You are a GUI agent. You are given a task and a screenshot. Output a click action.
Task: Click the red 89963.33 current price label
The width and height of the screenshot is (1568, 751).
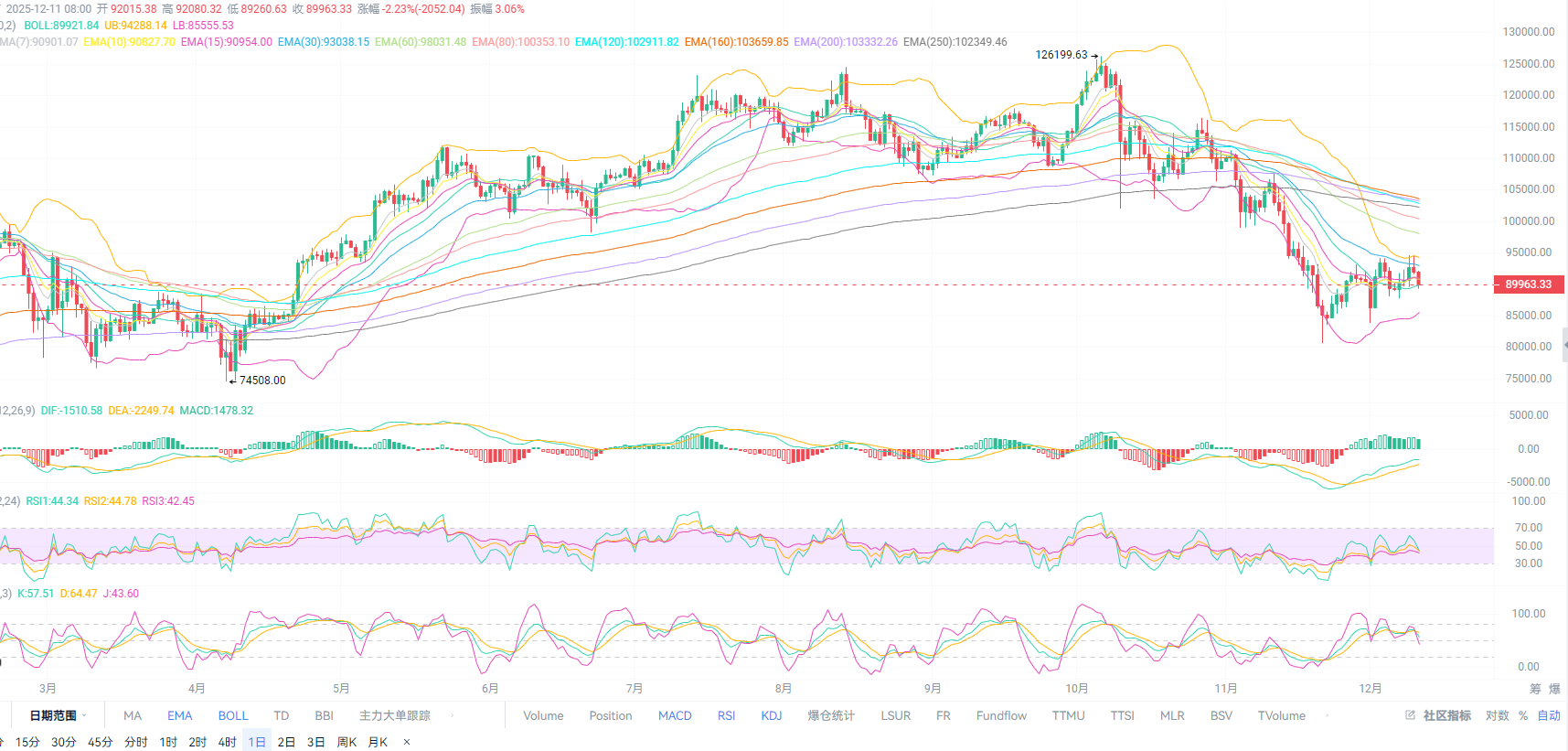[x=1528, y=284]
